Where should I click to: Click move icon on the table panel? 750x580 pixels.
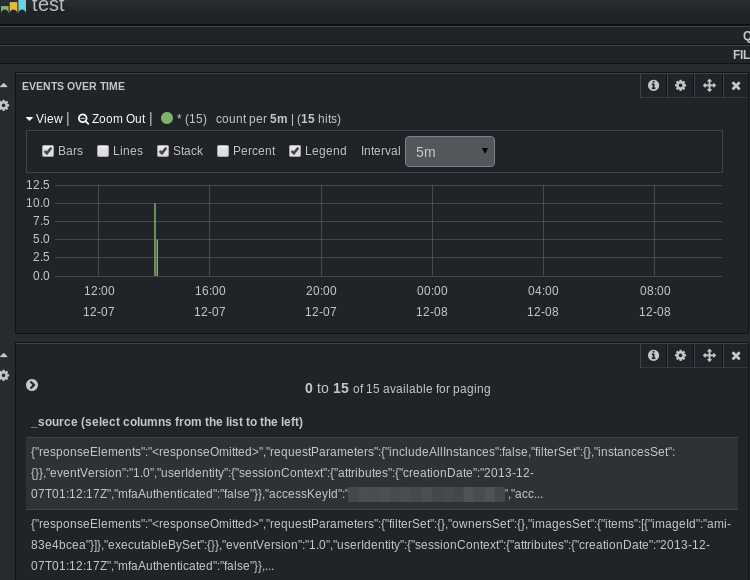coord(709,355)
